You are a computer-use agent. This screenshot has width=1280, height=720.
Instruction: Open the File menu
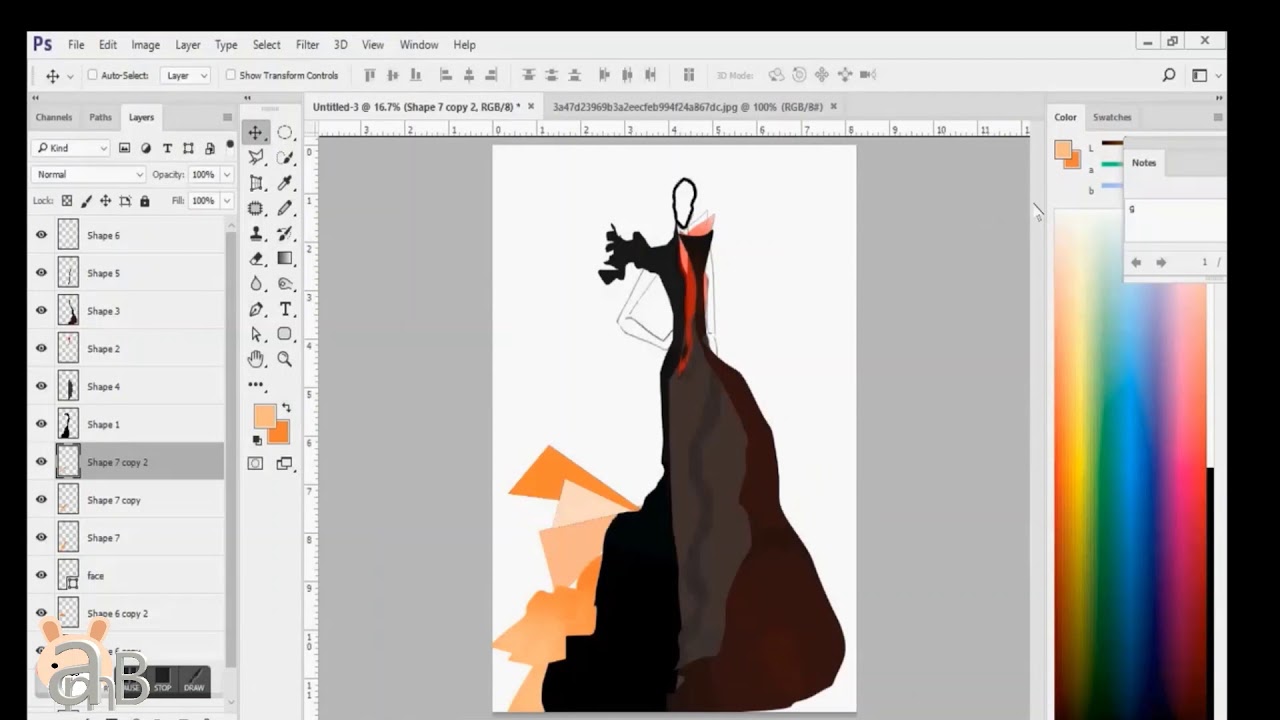[x=76, y=45]
